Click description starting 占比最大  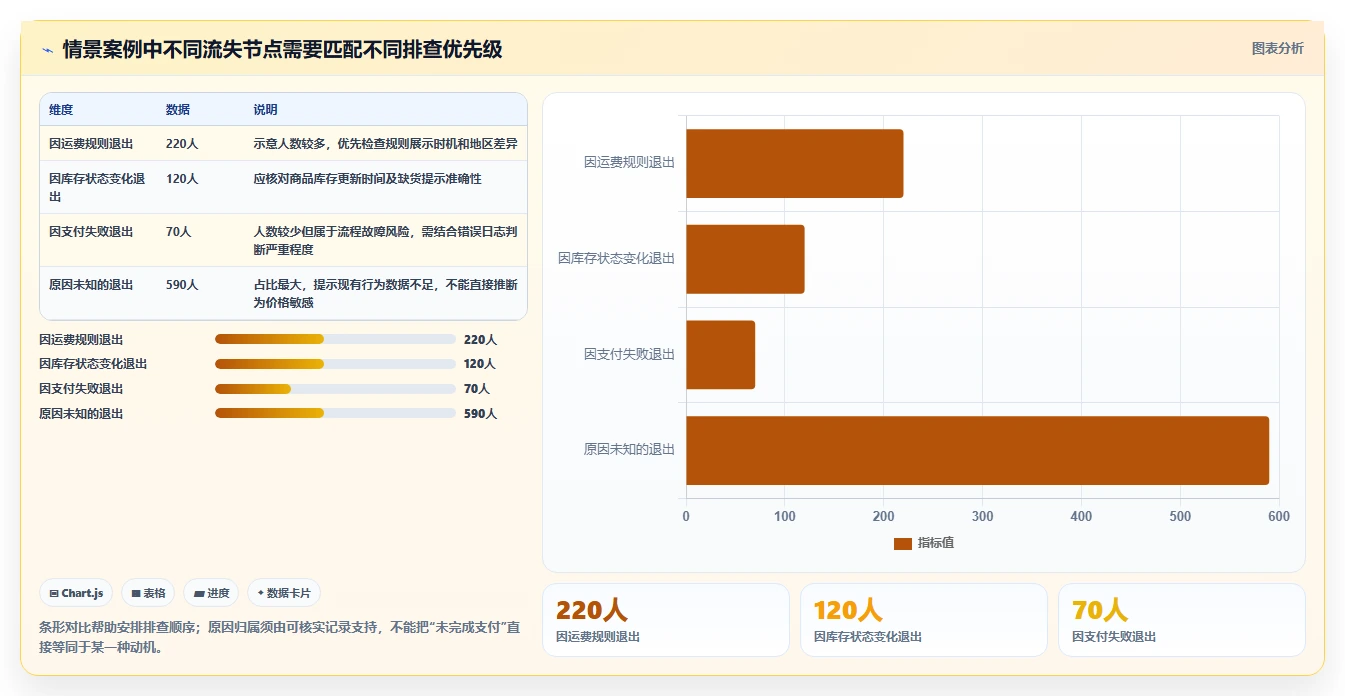(386, 293)
